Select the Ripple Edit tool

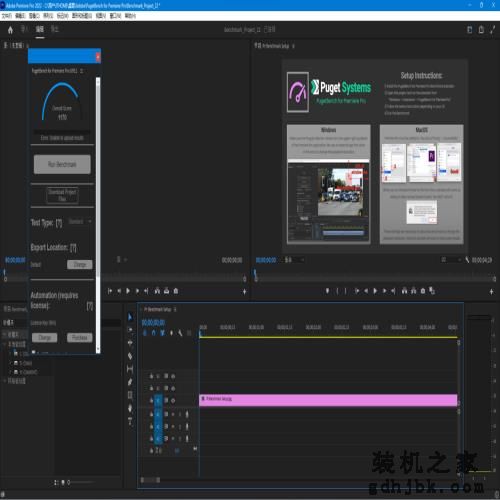(130, 343)
